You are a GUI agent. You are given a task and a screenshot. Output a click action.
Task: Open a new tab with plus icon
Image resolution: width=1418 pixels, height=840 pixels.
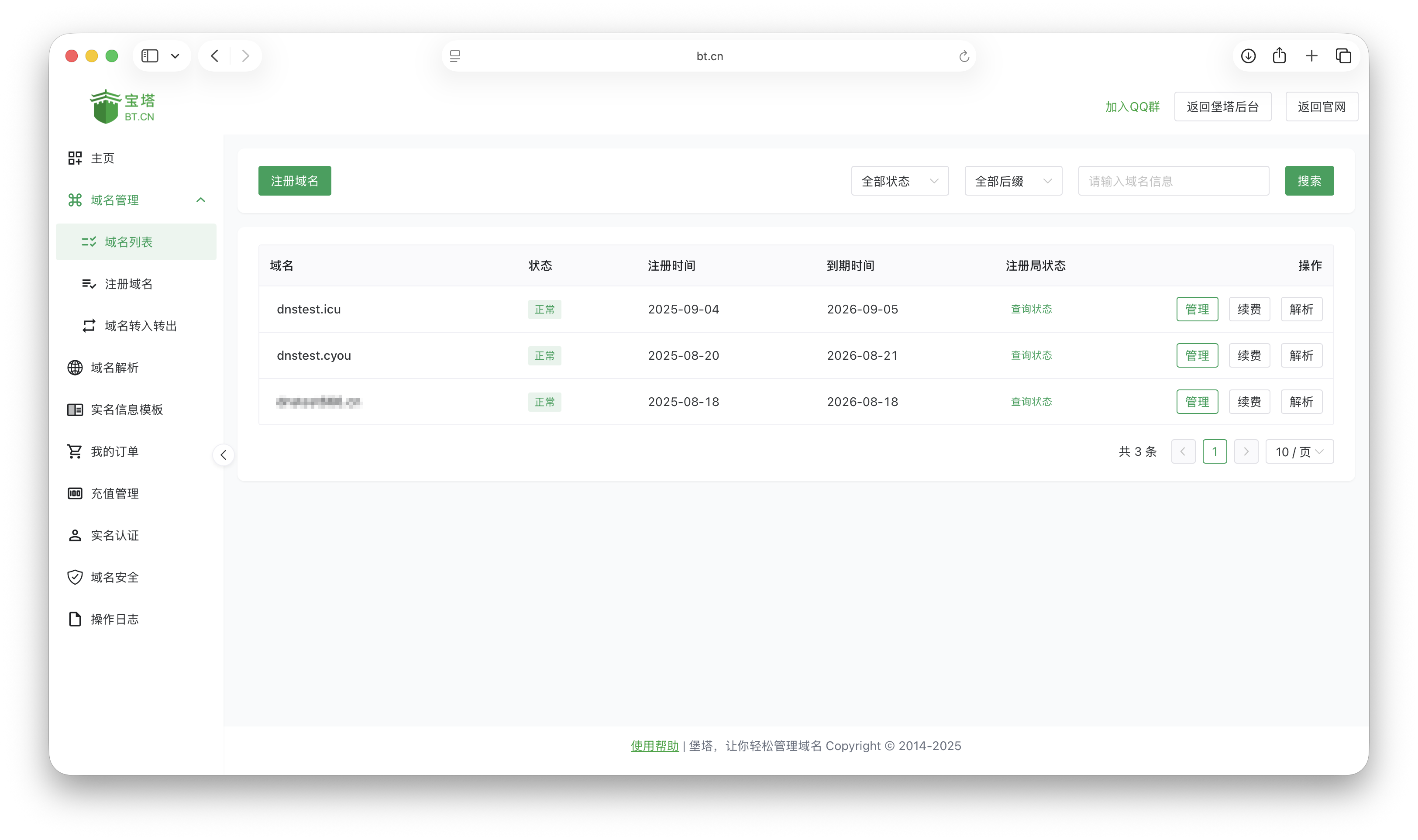(1311, 56)
